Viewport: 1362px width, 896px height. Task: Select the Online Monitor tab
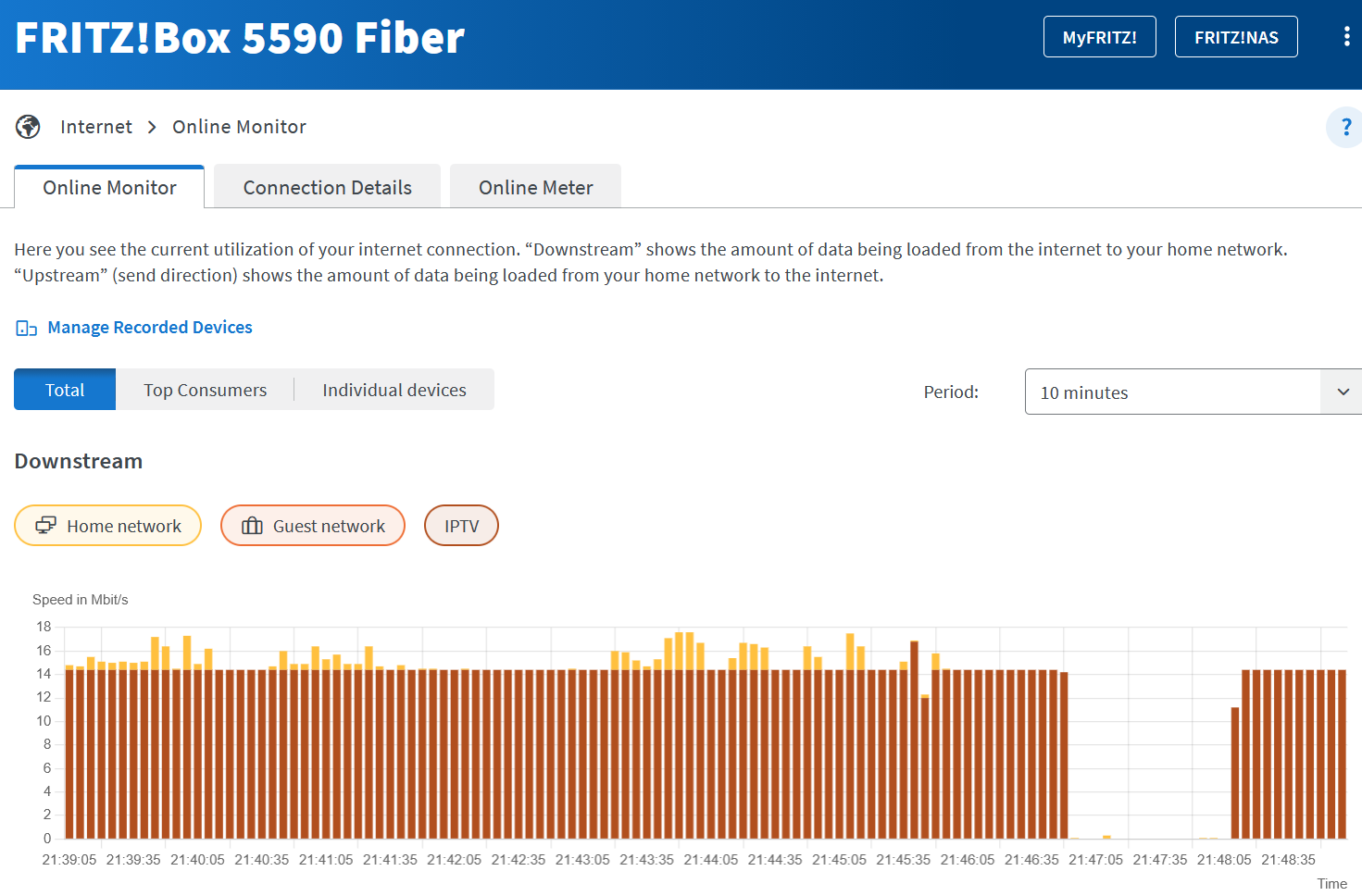pos(109,187)
